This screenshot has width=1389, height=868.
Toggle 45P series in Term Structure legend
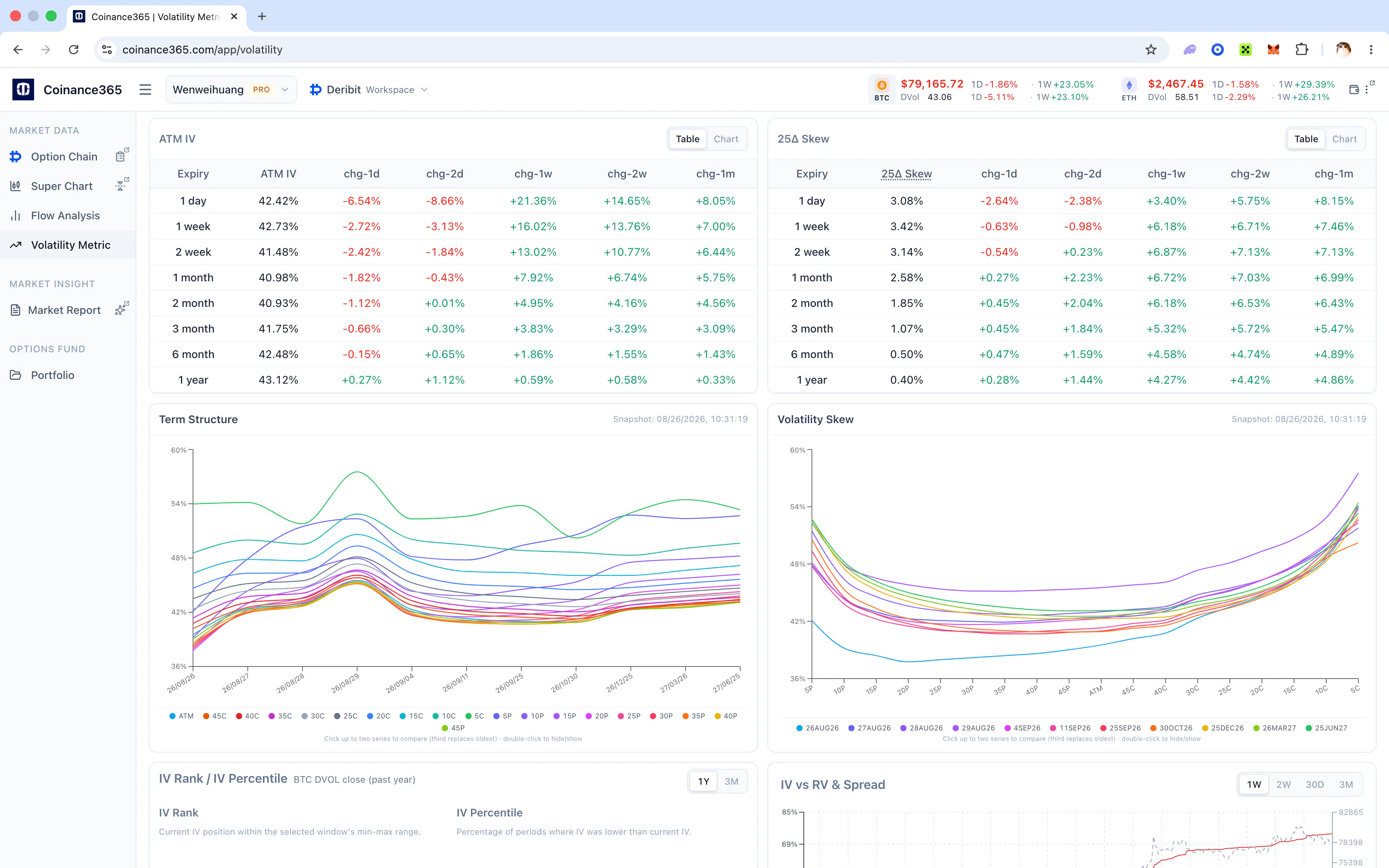point(453,728)
